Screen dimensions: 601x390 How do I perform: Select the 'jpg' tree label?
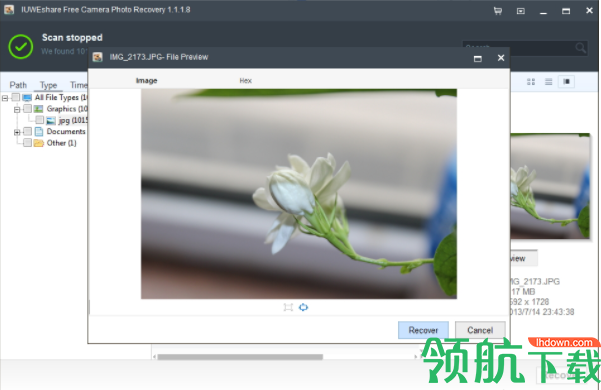click(72, 120)
